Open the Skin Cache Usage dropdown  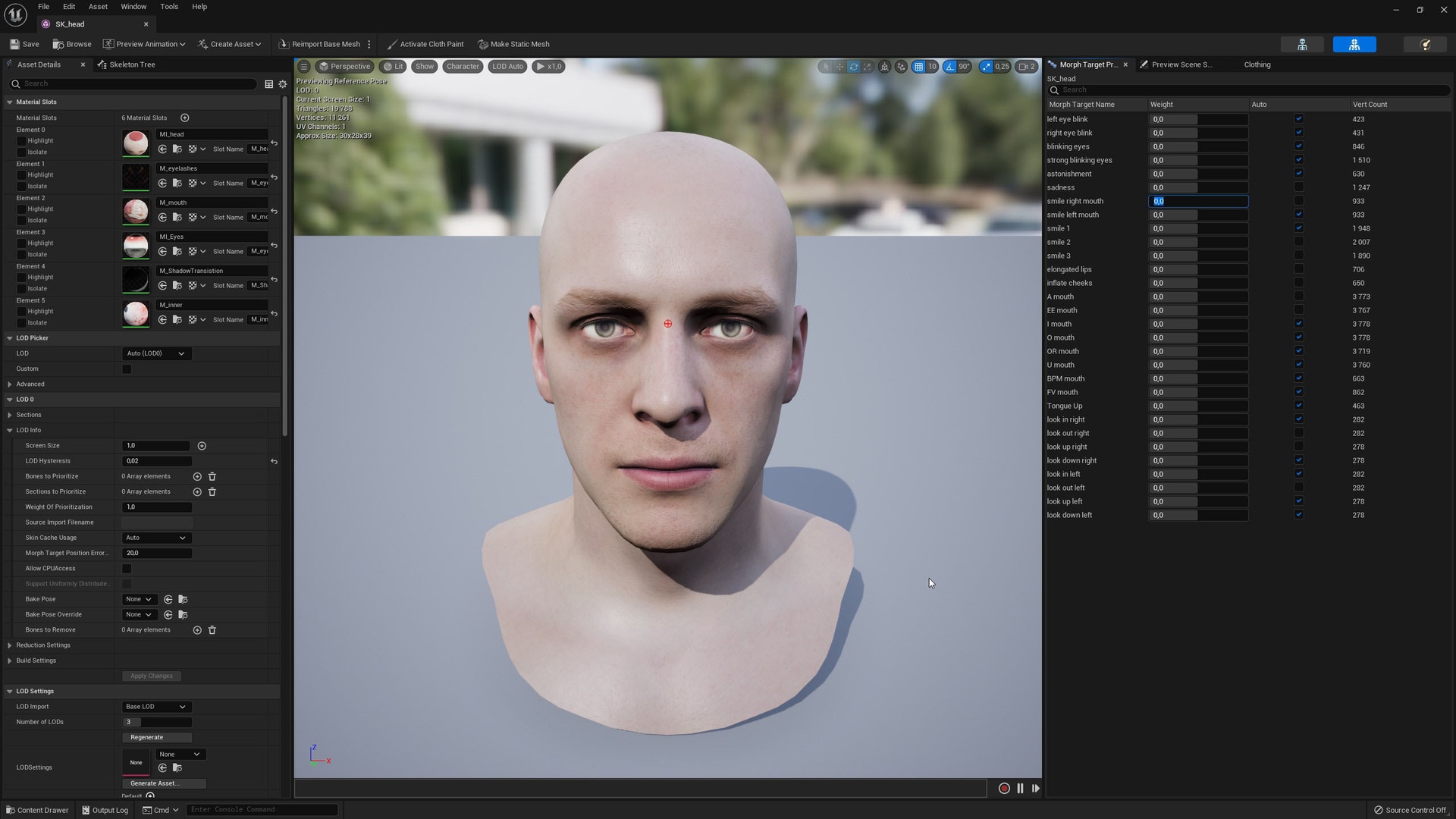pos(155,538)
